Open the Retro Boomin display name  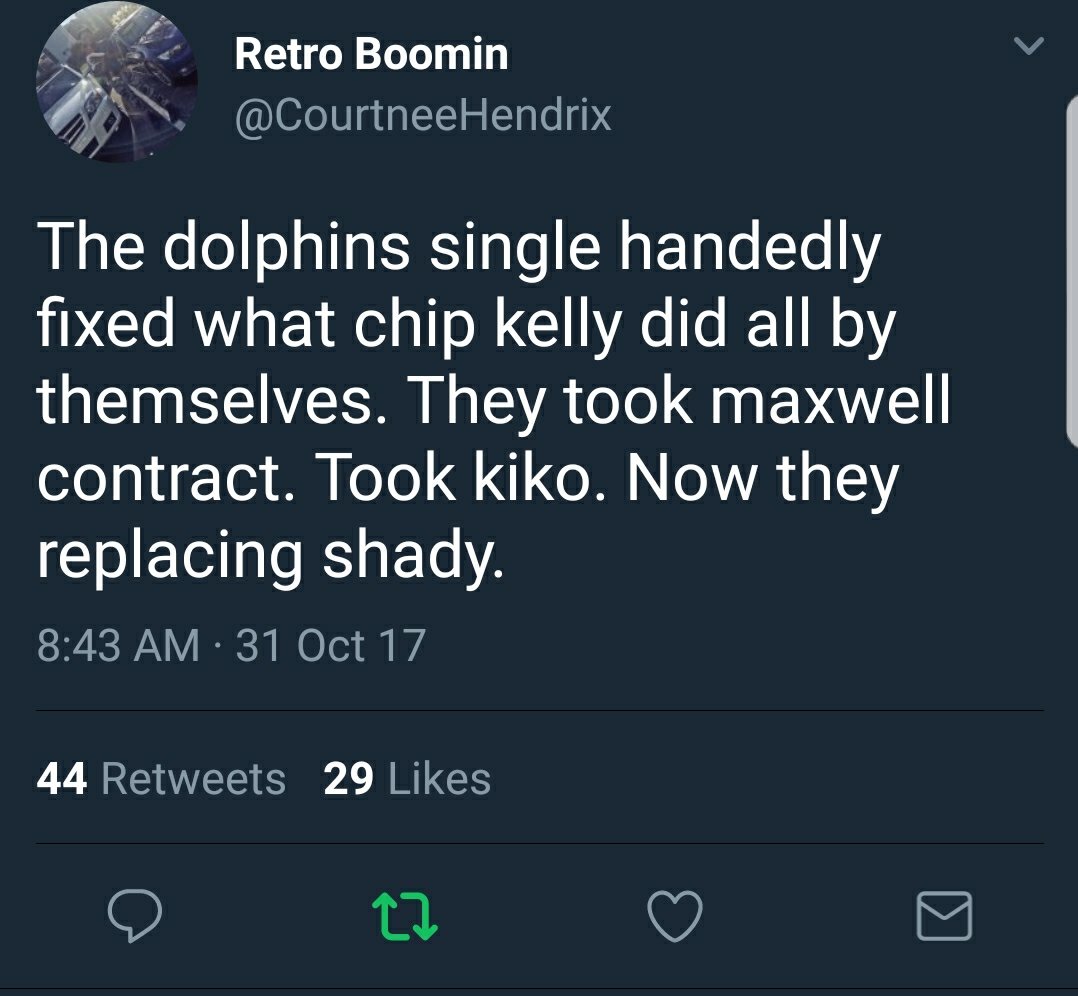[x=371, y=54]
